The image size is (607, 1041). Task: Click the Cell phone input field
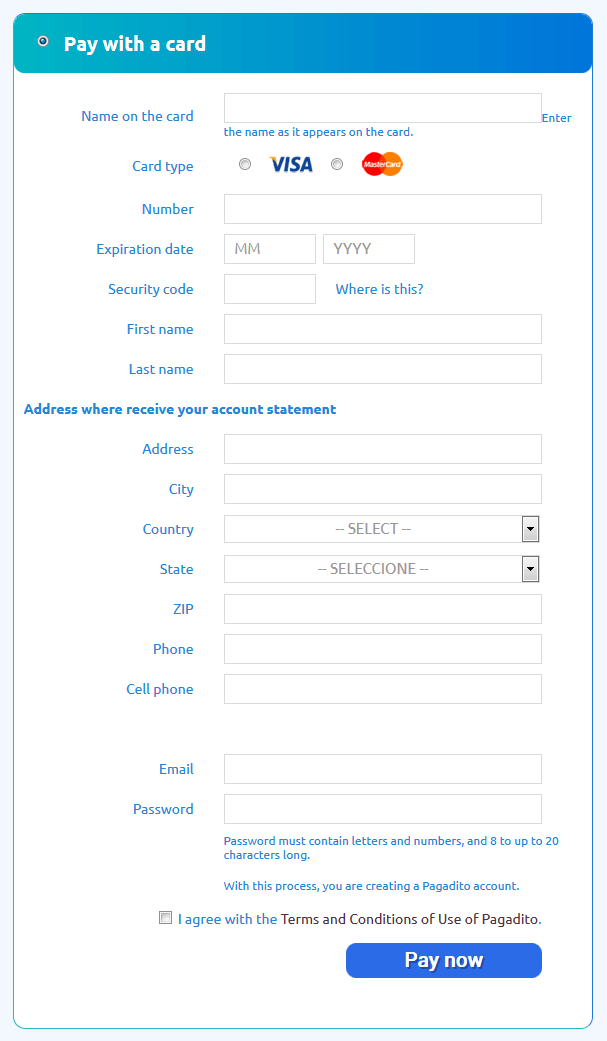pos(382,689)
